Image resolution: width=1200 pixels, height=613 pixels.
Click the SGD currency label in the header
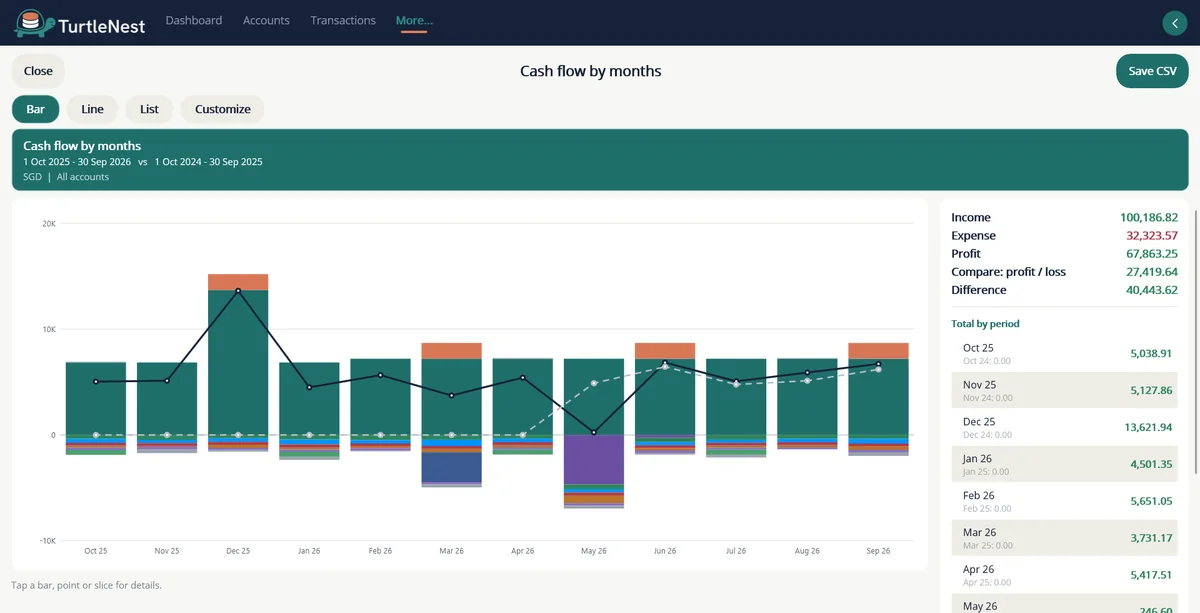[33, 177]
